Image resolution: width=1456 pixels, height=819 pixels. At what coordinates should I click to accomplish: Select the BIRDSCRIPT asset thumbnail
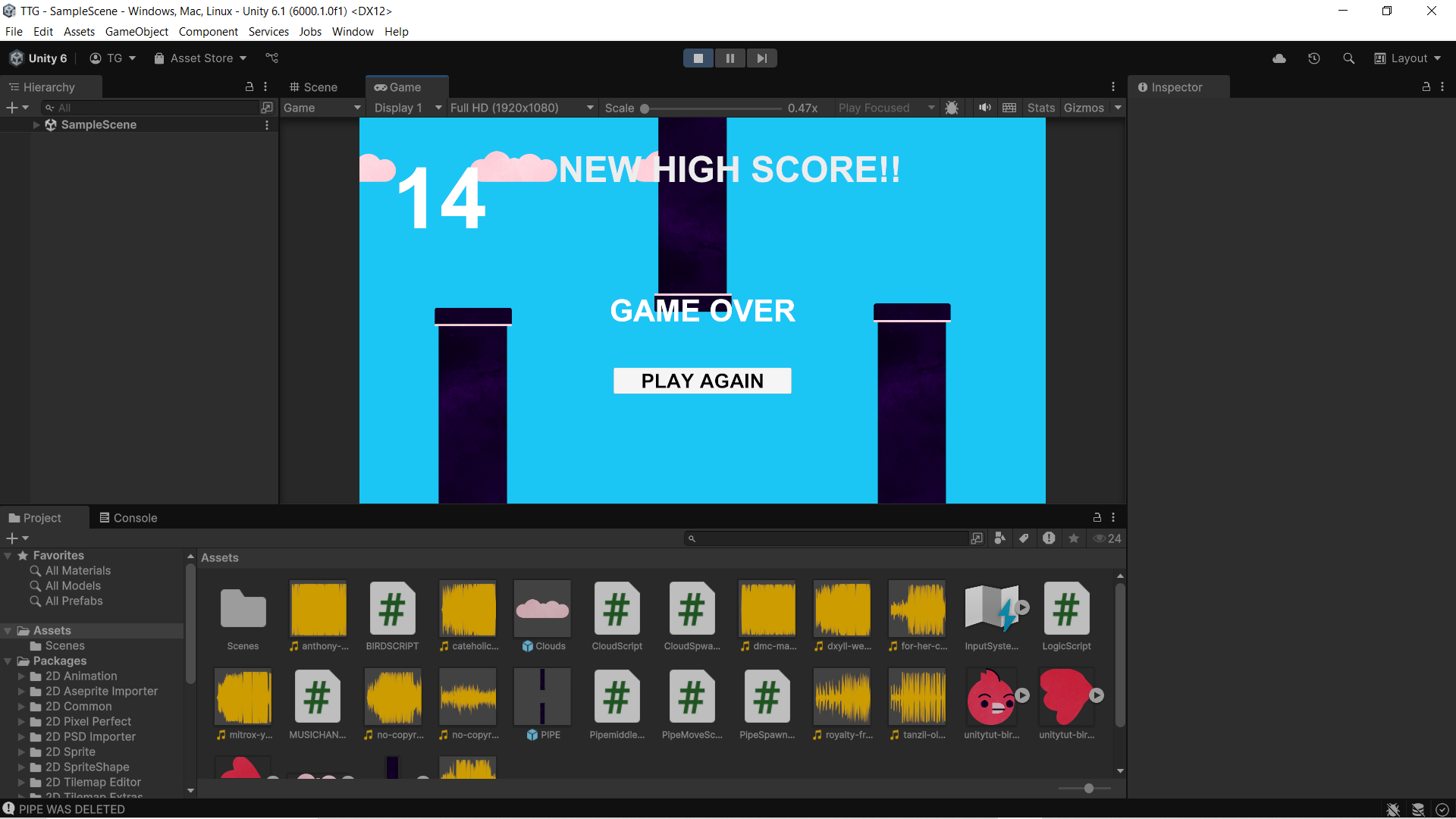392,608
